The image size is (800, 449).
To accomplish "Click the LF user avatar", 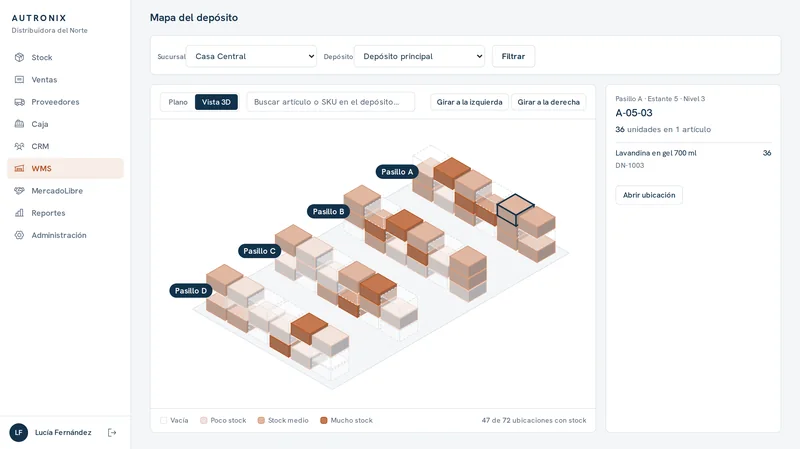I will click(x=19, y=432).
